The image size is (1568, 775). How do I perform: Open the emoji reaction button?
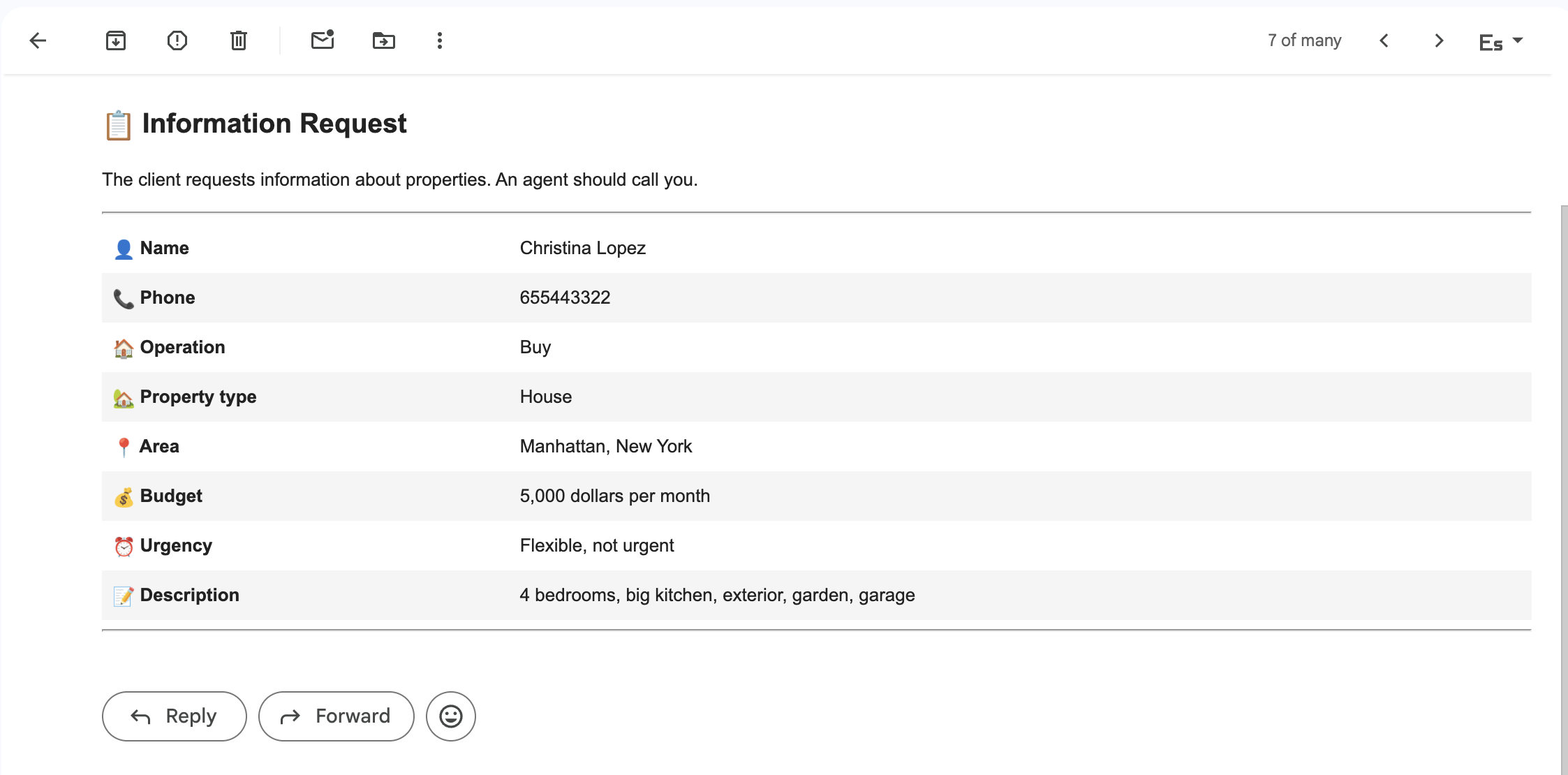(451, 716)
